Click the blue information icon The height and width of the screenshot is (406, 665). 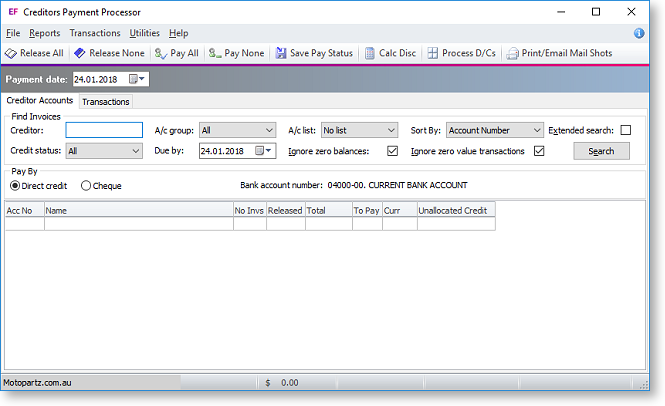[x=639, y=33]
